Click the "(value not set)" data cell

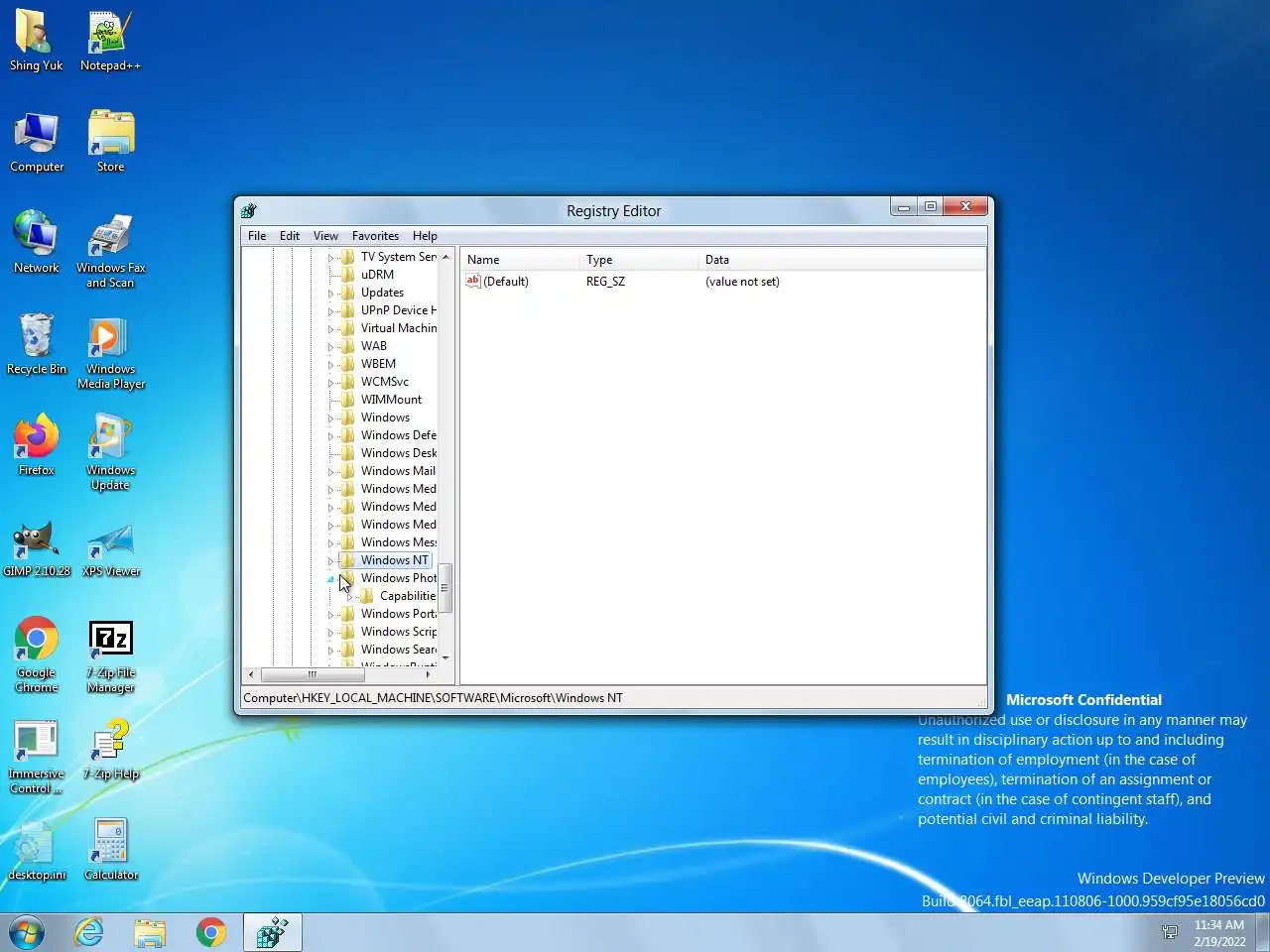coord(742,282)
